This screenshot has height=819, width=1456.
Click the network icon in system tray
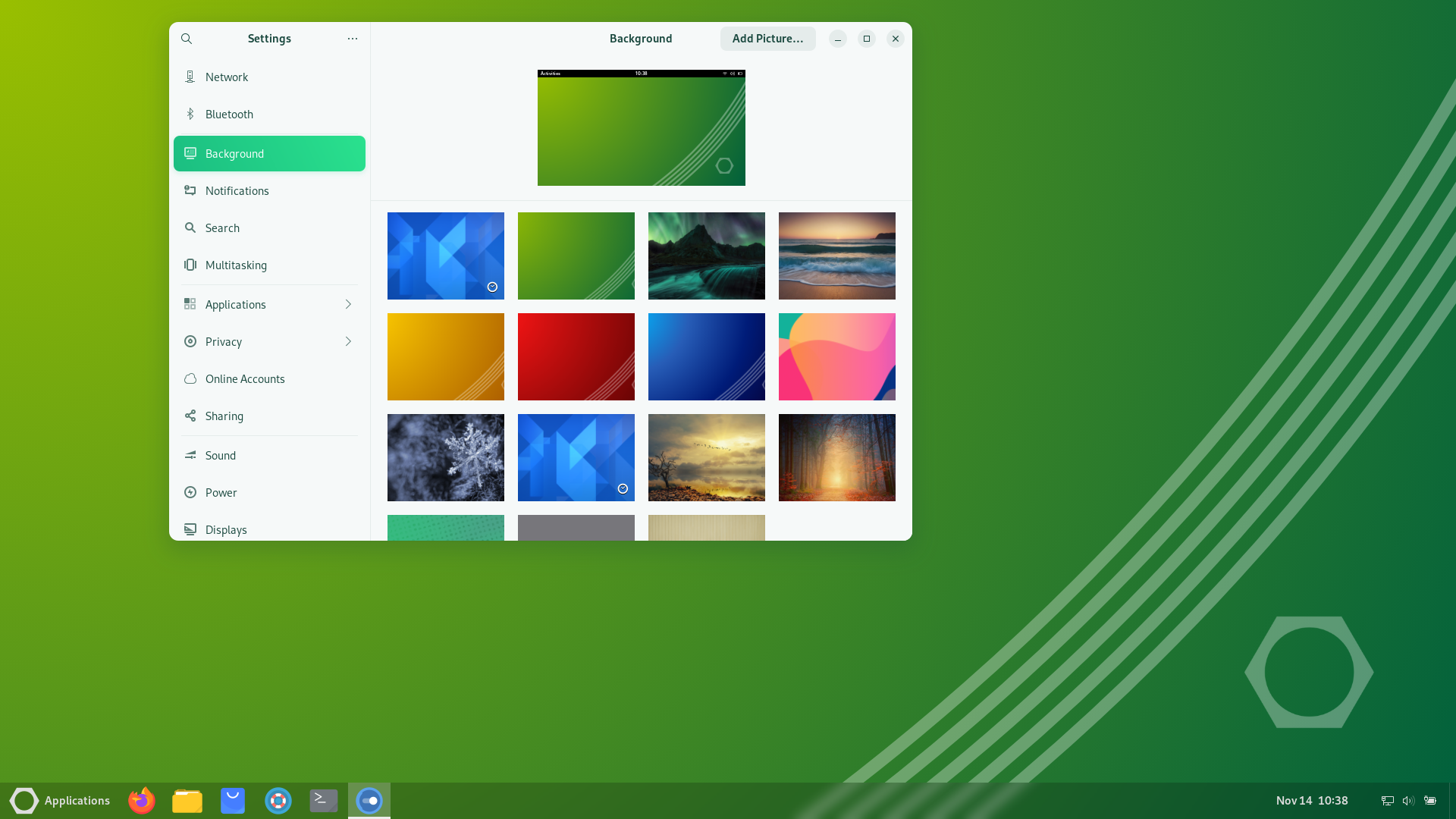coord(1387,801)
